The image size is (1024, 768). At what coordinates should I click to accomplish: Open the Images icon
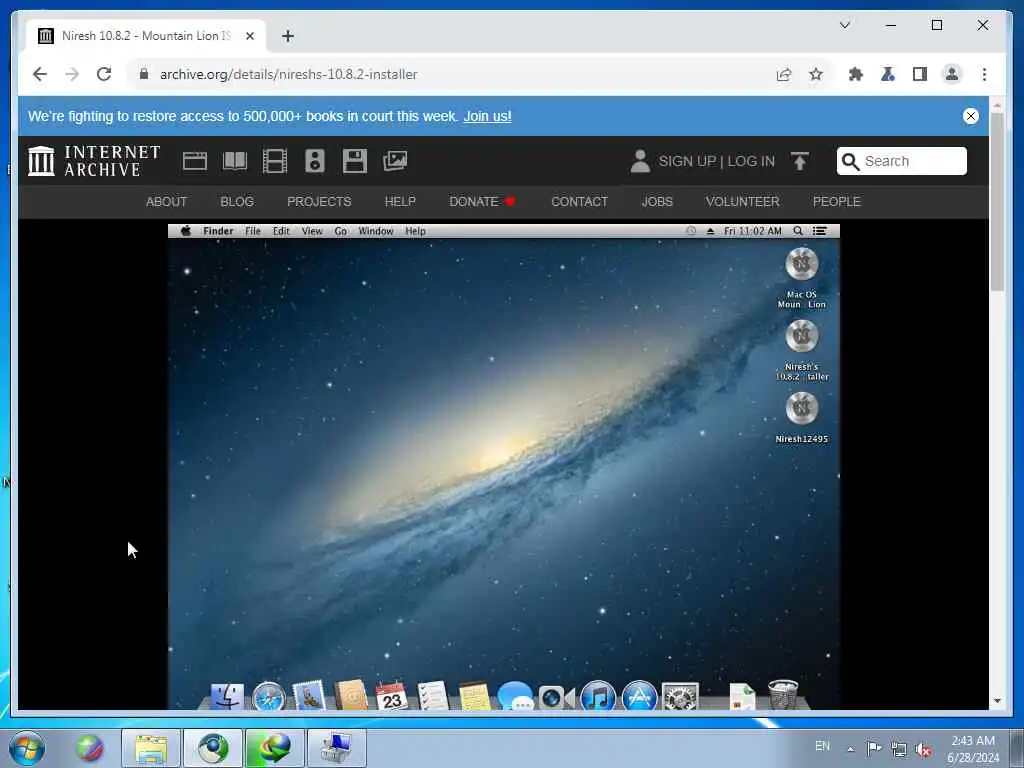point(395,161)
